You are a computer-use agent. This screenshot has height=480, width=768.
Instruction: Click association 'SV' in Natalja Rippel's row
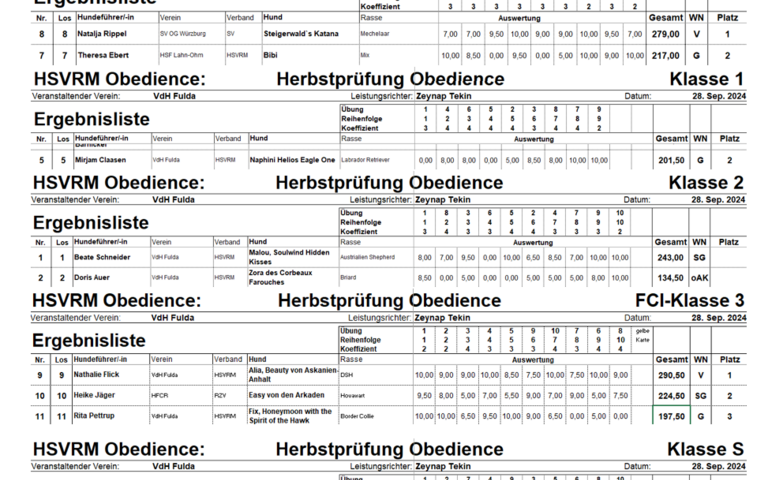pos(231,34)
